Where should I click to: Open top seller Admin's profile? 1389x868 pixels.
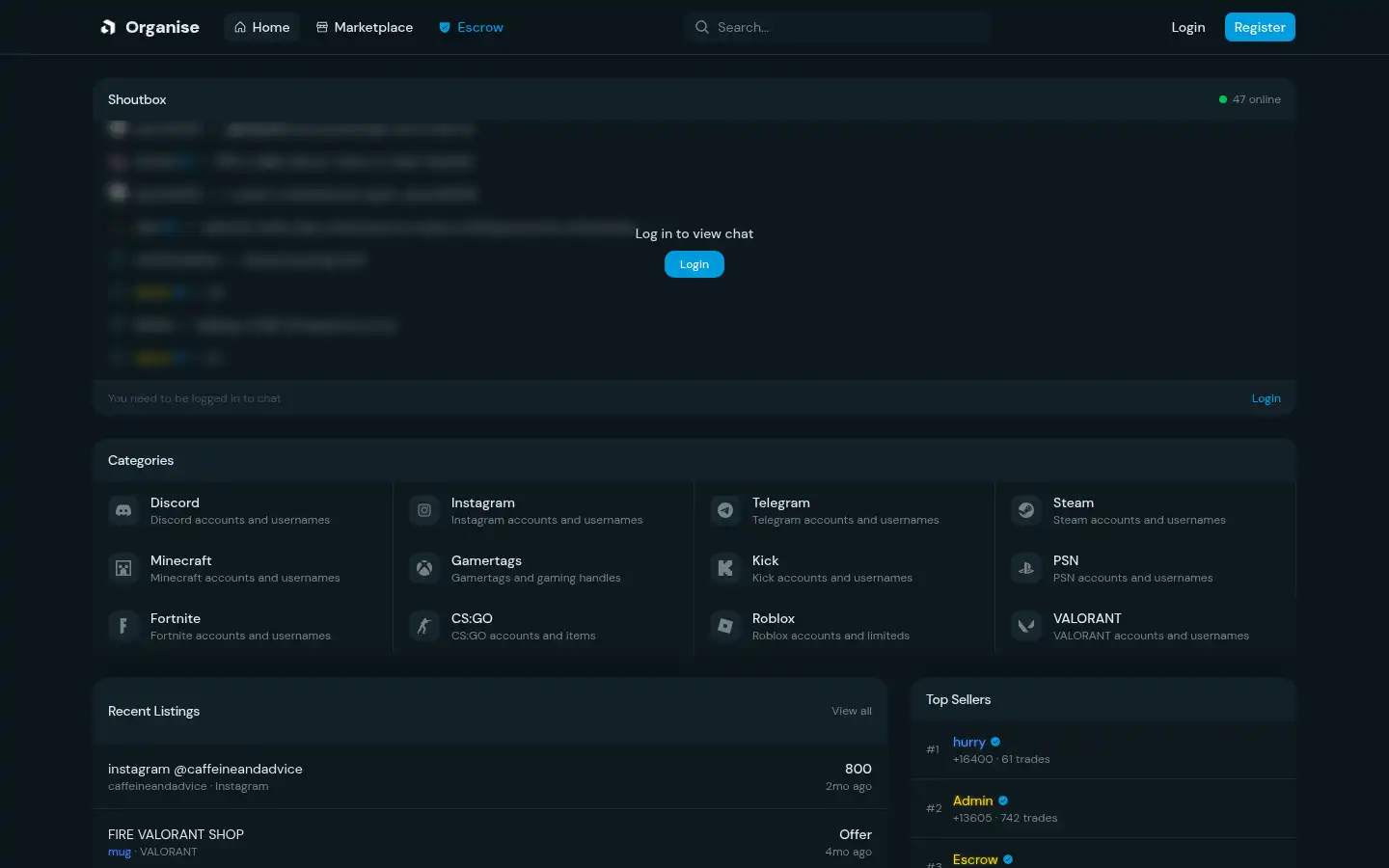tap(972, 800)
